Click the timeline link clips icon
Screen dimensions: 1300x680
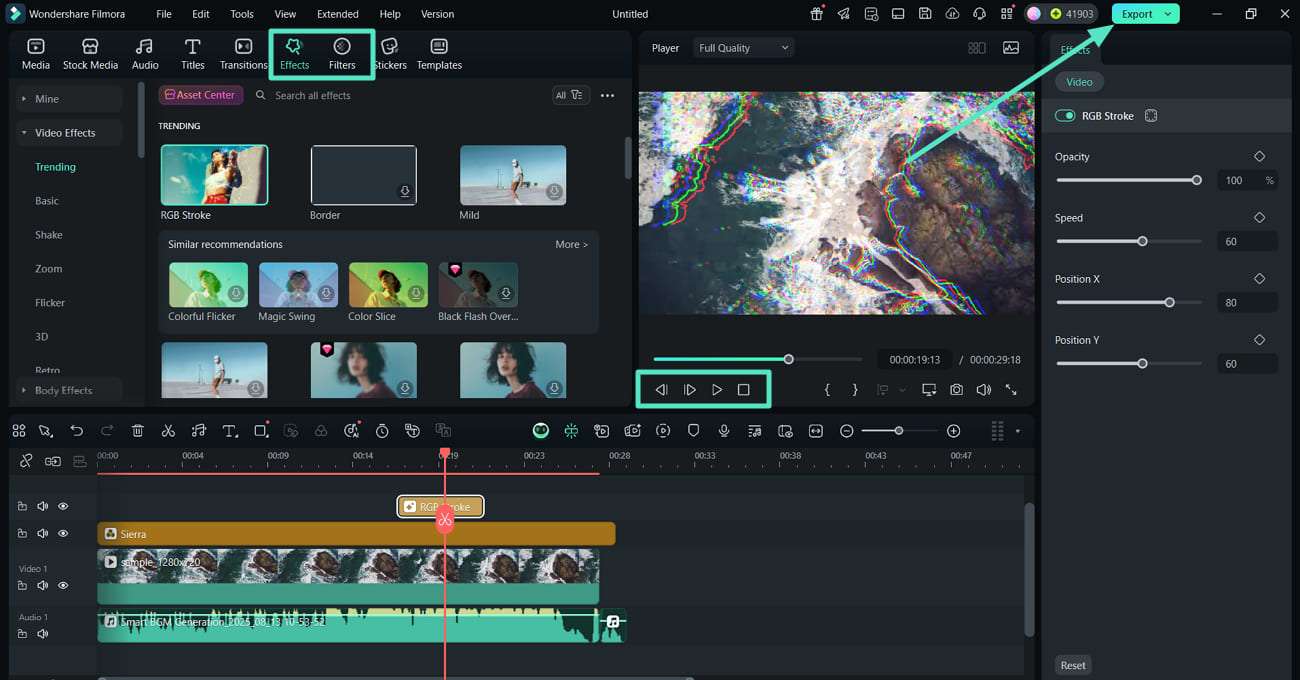coord(26,461)
